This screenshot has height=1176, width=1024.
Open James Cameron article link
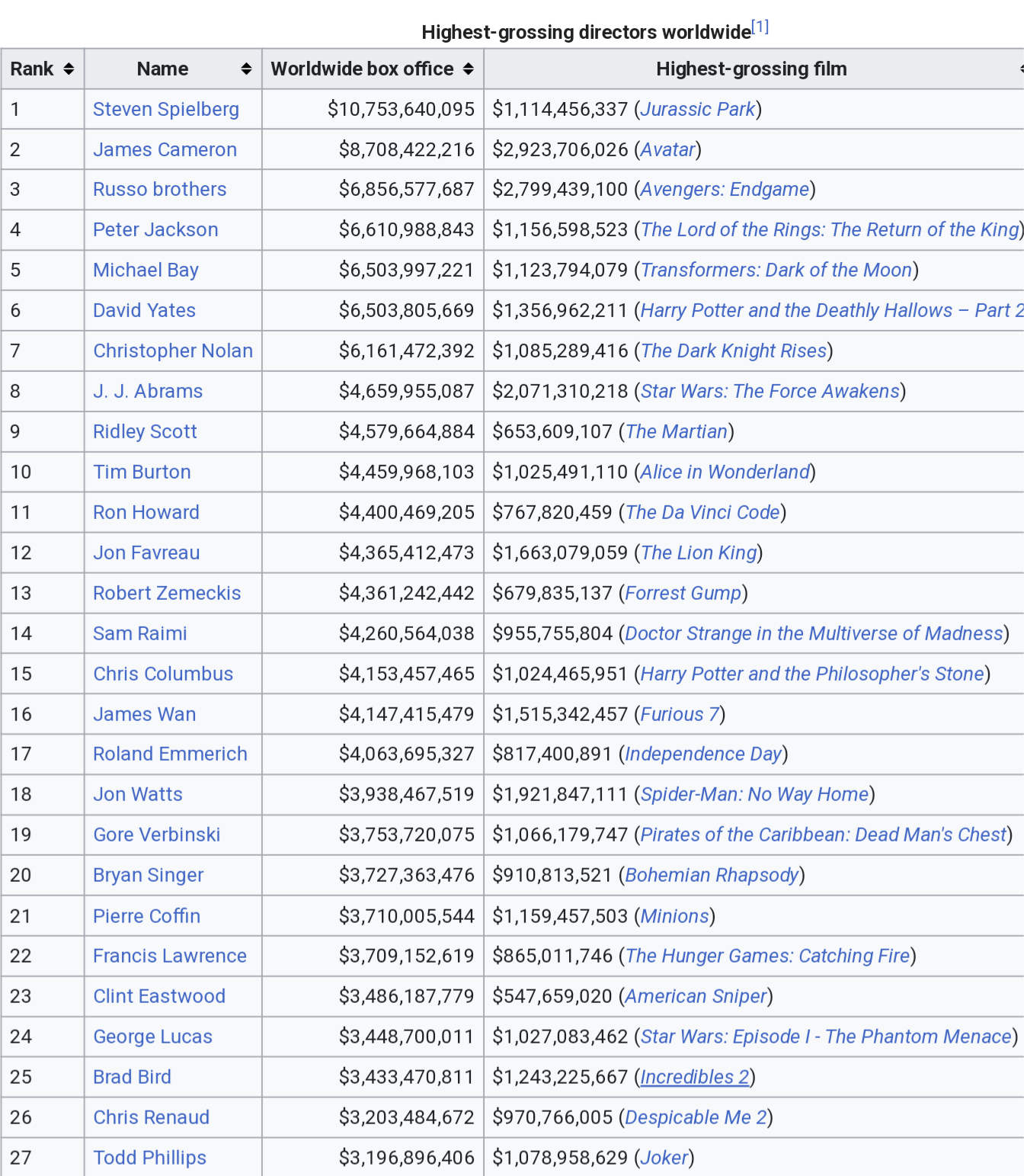(165, 150)
